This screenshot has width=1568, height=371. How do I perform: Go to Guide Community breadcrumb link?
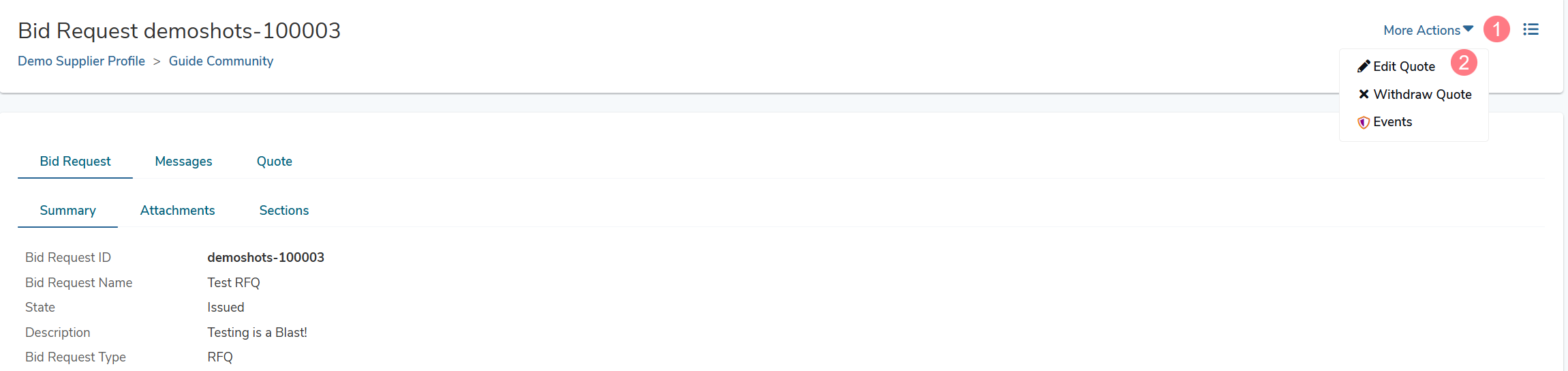coord(221,61)
